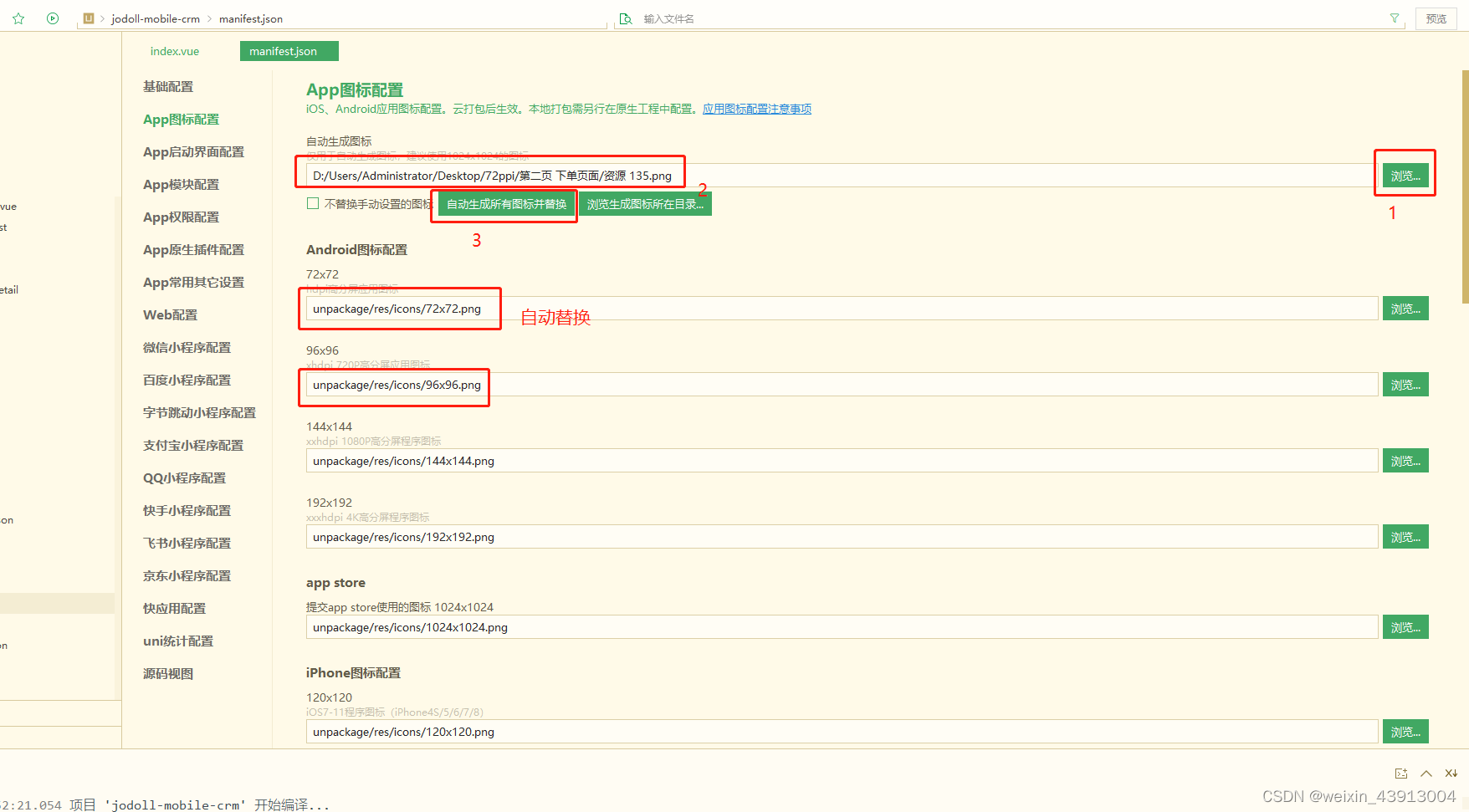The image size is (1469, 812).
Task: Open Web配置 section
Action: [x=171, y=314]
